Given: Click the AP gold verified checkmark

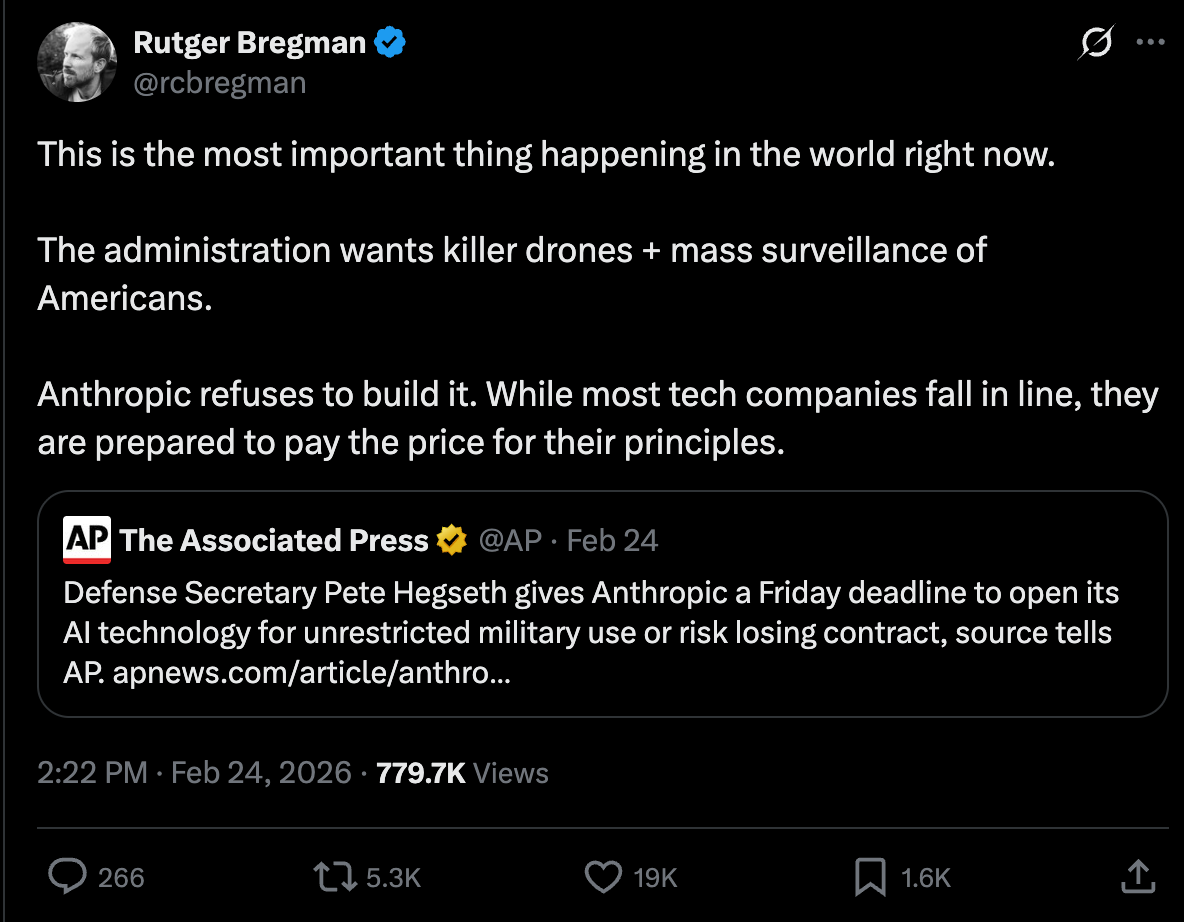Looking at the screenshot, I should pos(450,540).
